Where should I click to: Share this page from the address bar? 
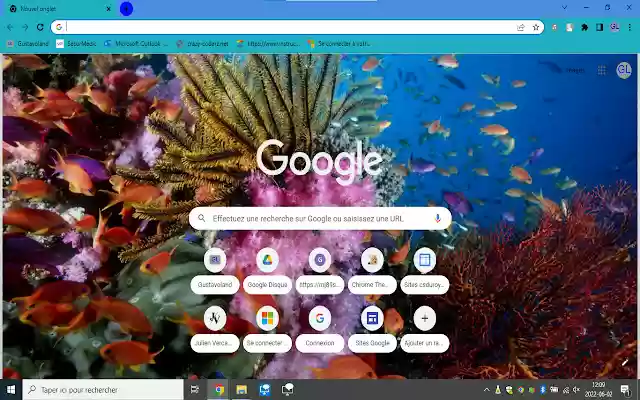coord(521,27)
